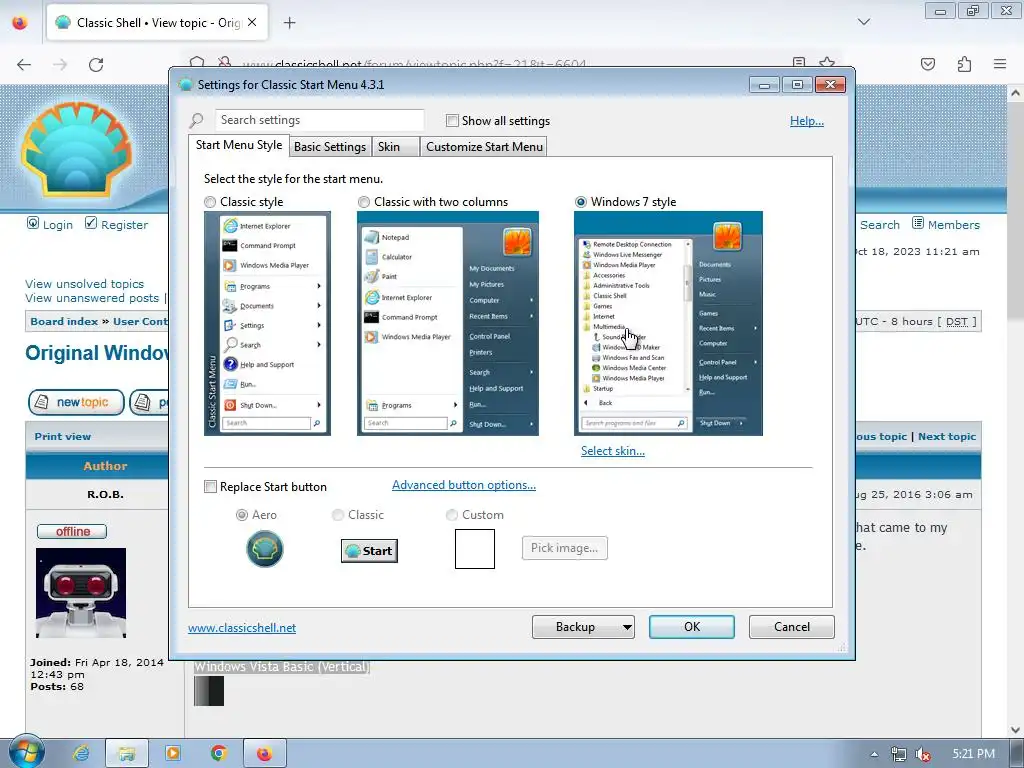Click Windows 7 style preview image
The image size is (1024, 768).
pyautogui.click(x=668, y=323)
